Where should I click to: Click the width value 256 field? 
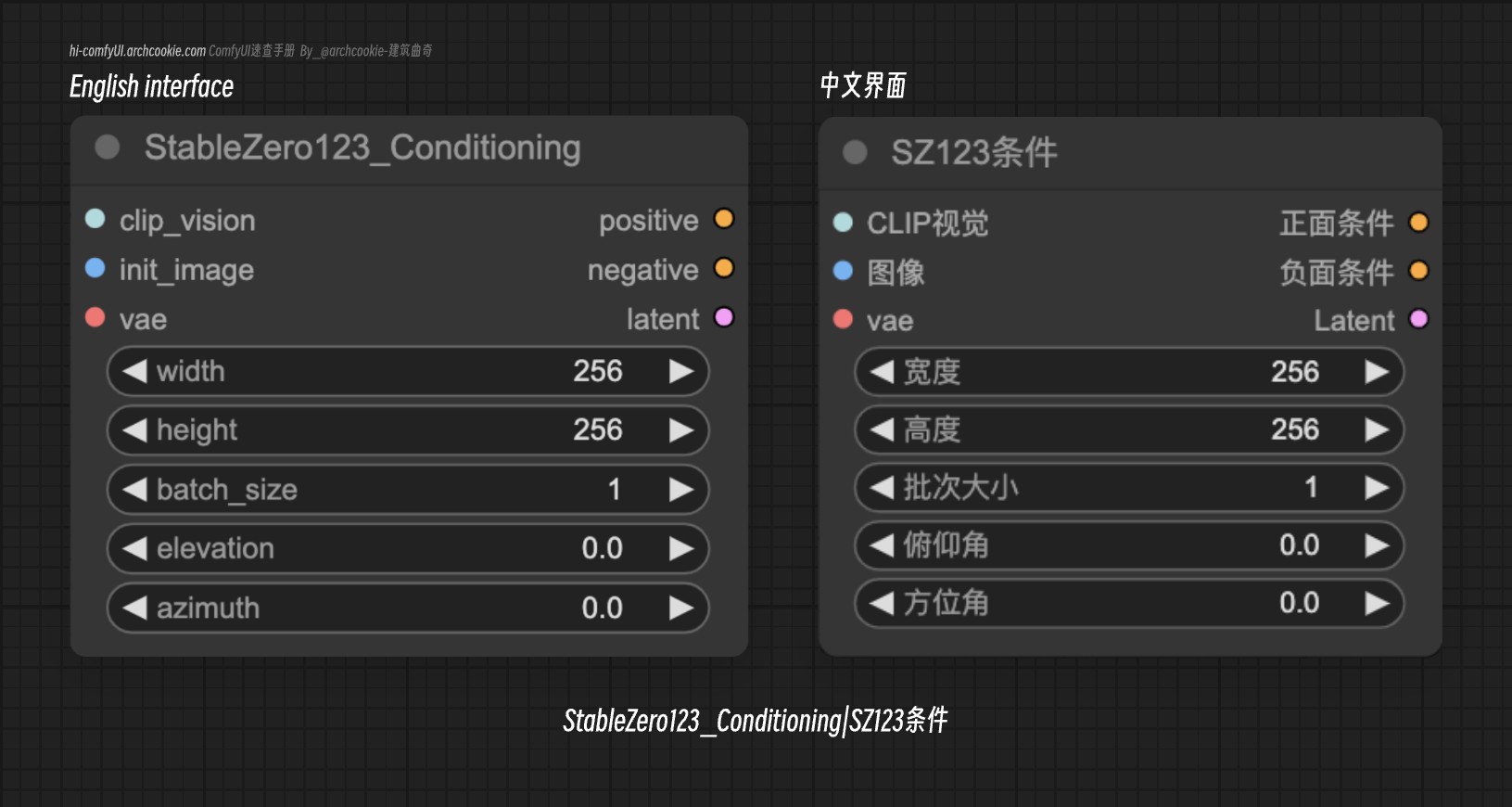coord(408,371)
